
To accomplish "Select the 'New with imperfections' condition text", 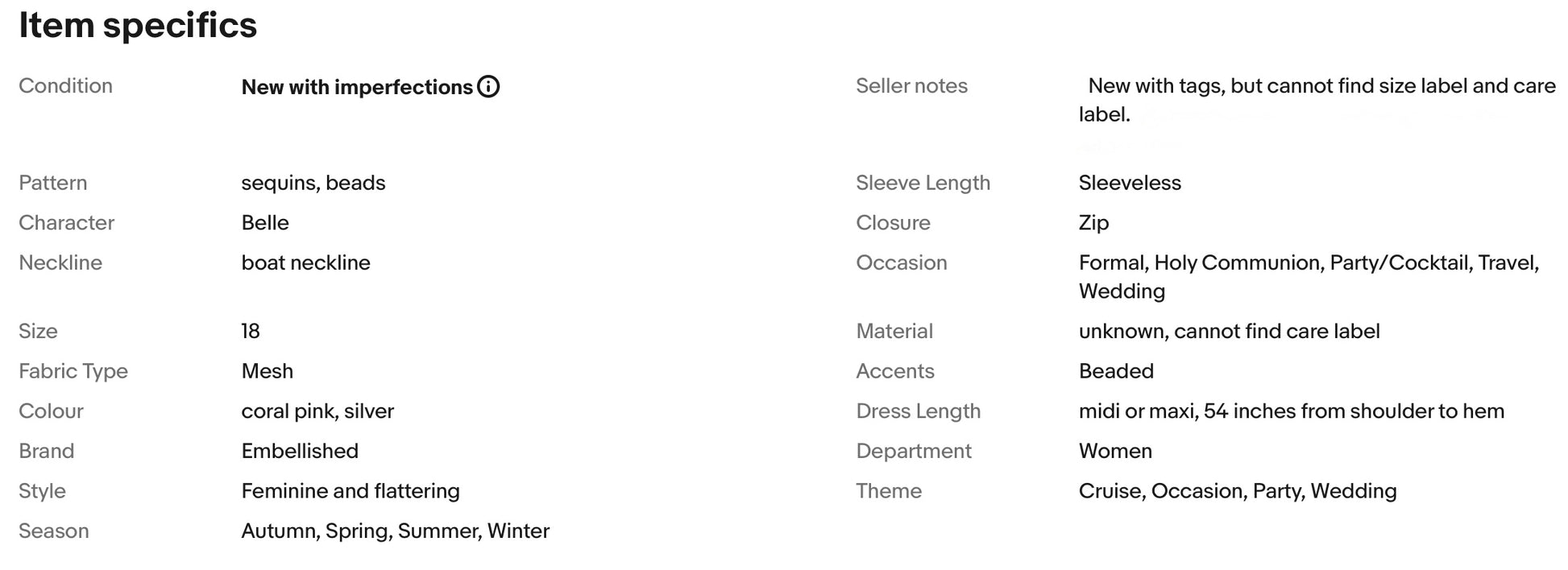I will point(357,87).
